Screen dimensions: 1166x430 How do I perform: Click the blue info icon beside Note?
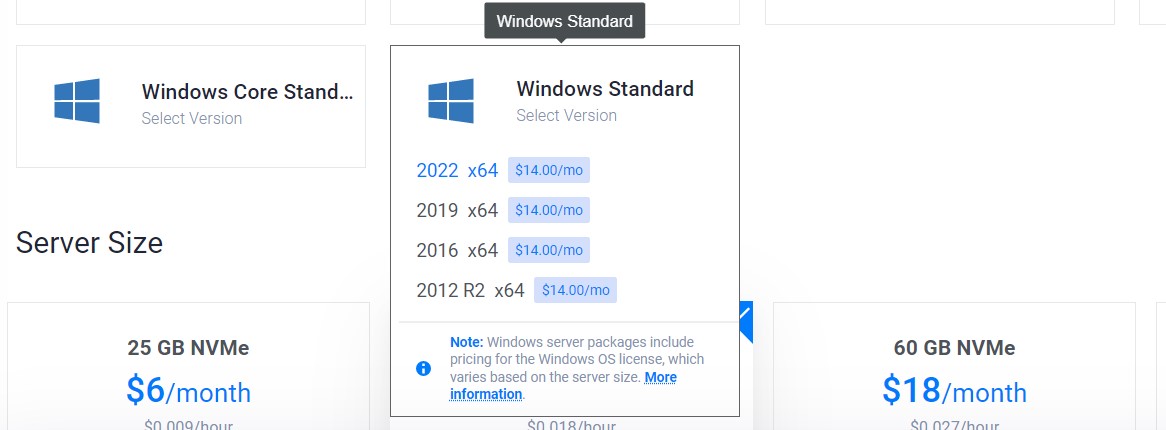coord(423,368)
